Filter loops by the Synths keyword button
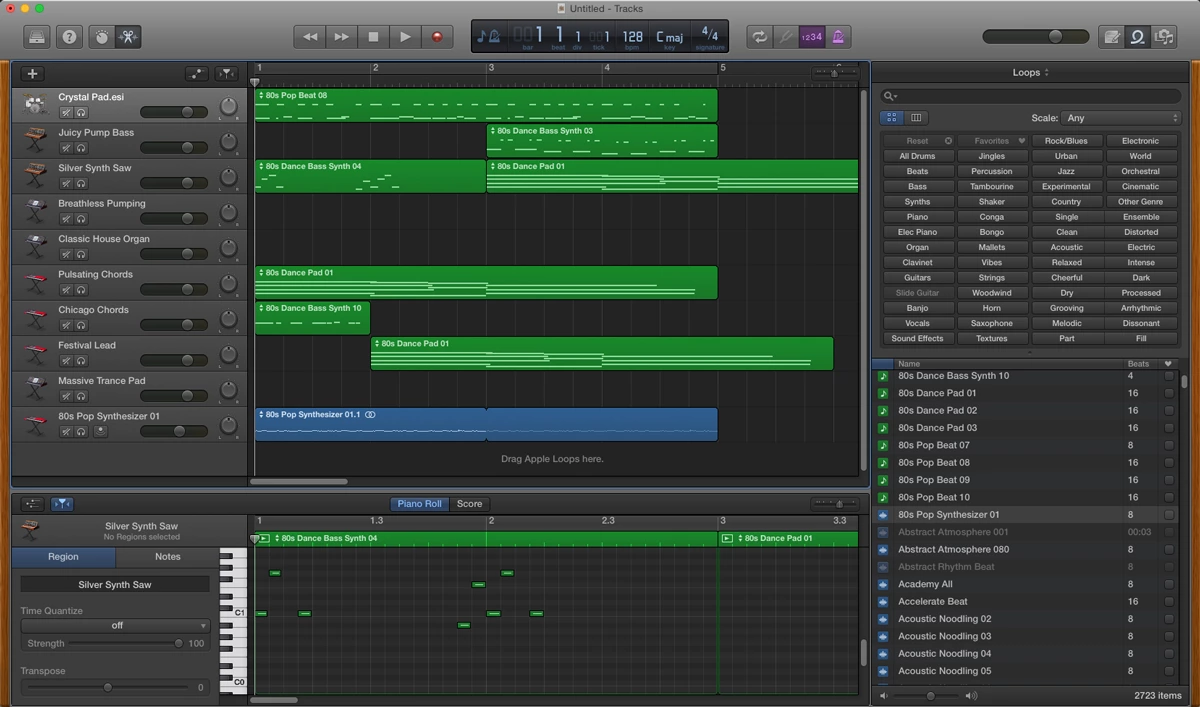Screen dimensions: 1200x707 click(917, 202)
